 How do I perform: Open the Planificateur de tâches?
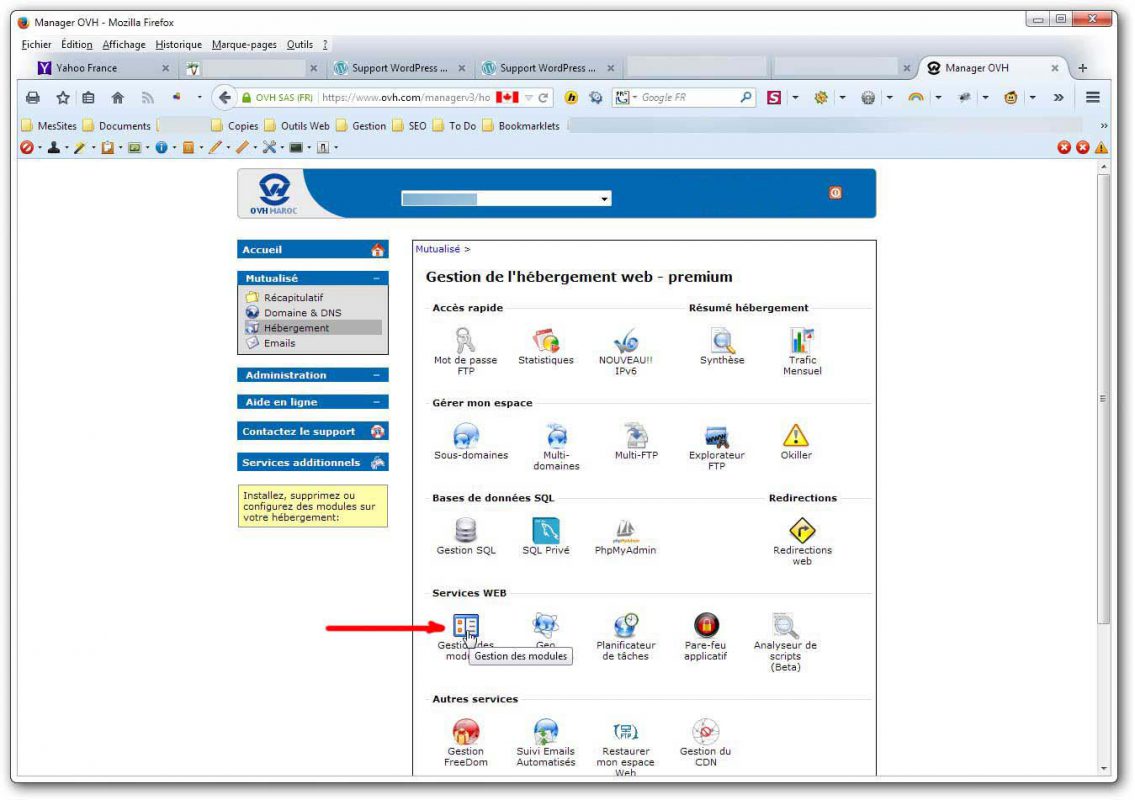pos(627,625)
